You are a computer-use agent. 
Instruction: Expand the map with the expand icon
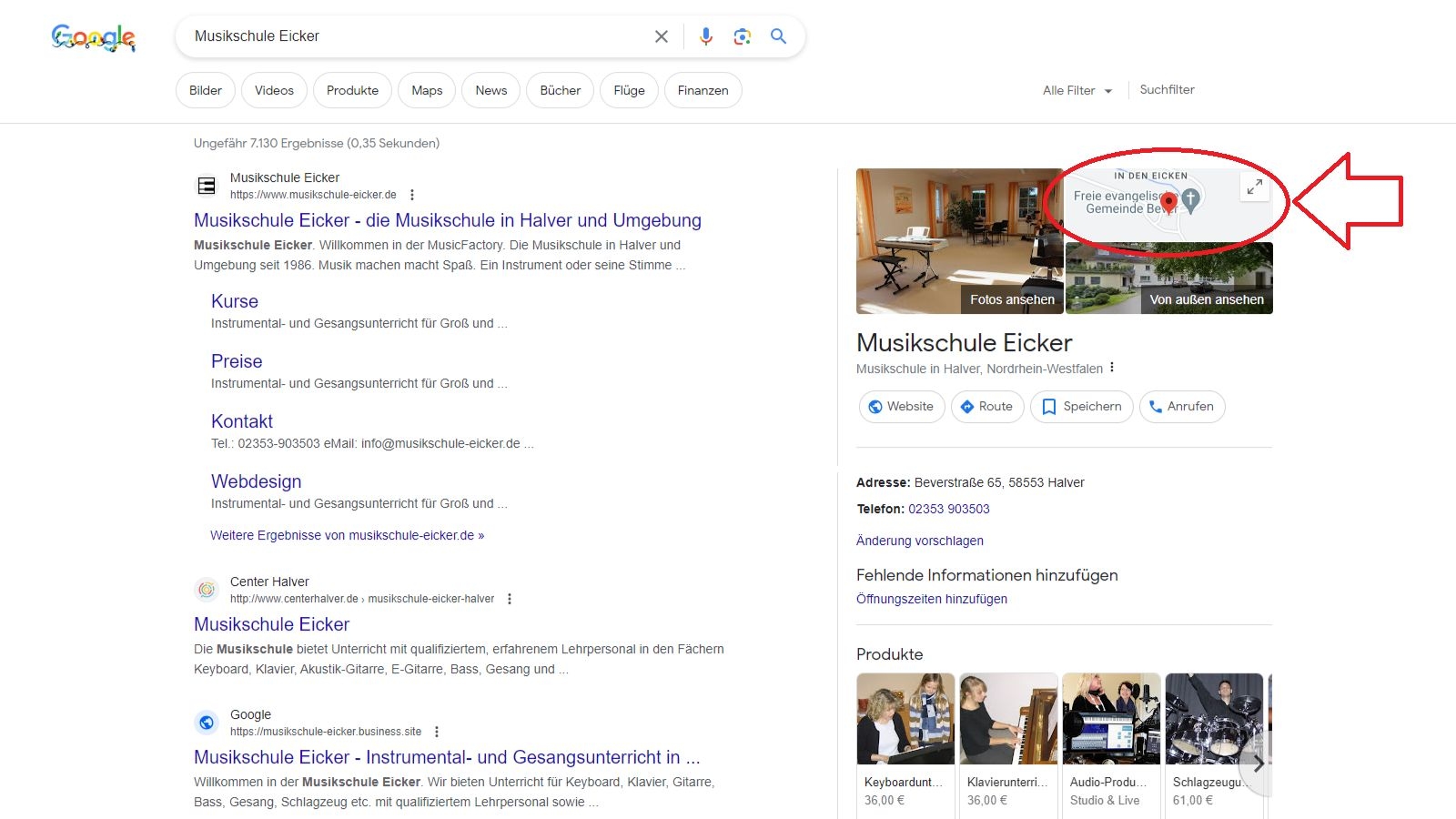1255,187
